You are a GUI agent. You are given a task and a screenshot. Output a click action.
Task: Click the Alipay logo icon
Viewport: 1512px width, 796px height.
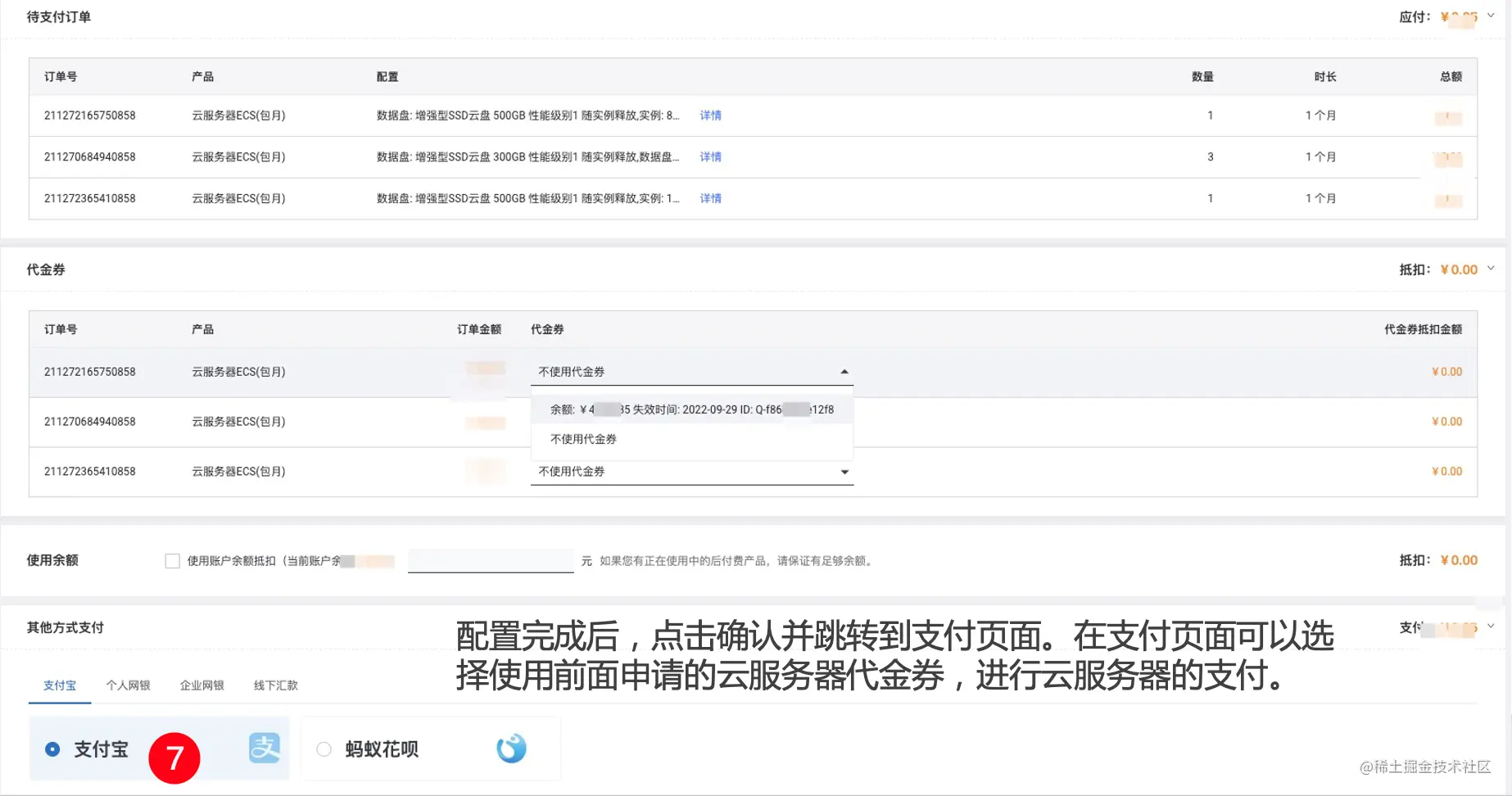pyautogui.click(x=264, y=748)
